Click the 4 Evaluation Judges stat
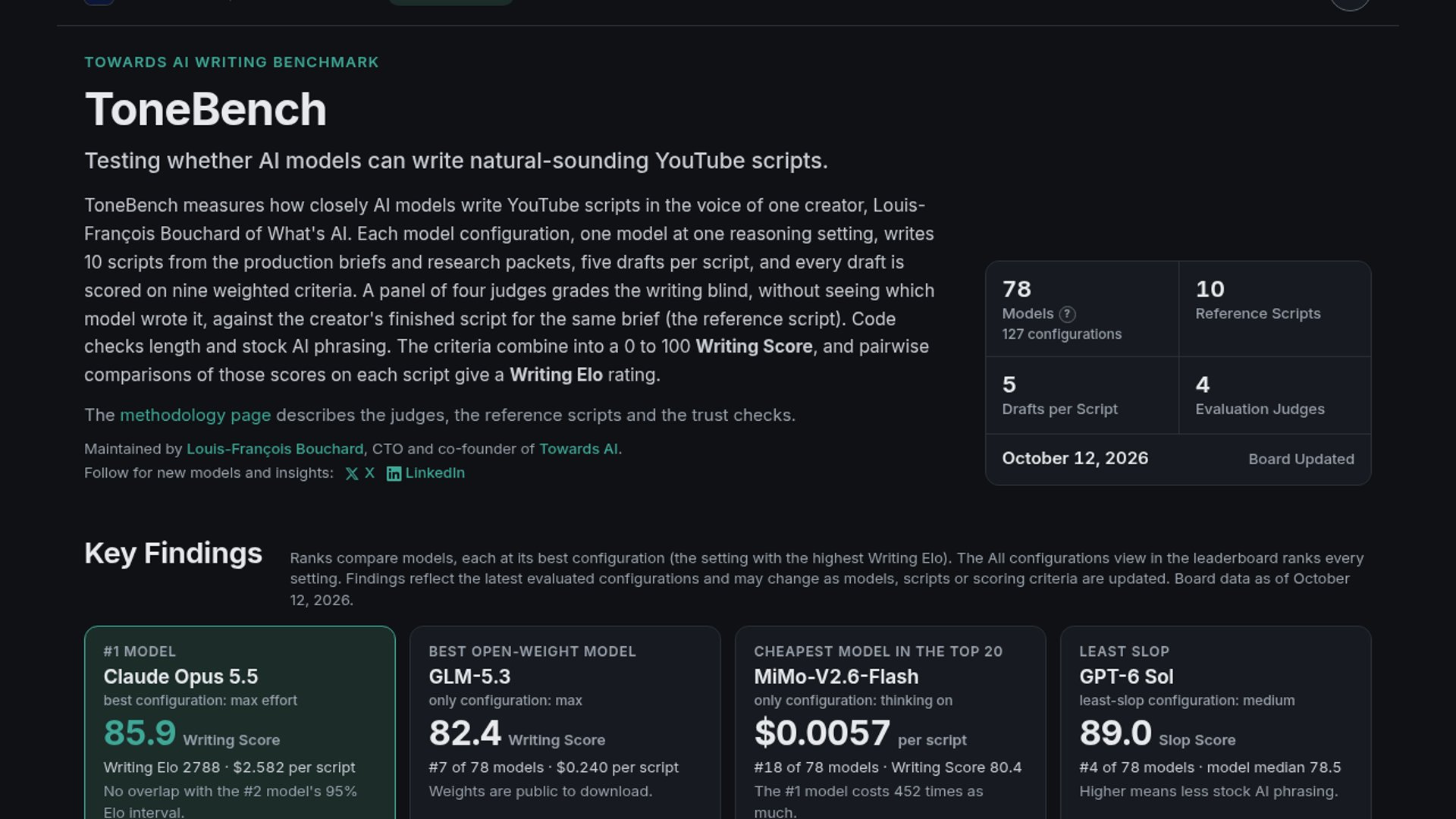The image size is (1456, 819). pyautogui.click(x=1275, y=396)
